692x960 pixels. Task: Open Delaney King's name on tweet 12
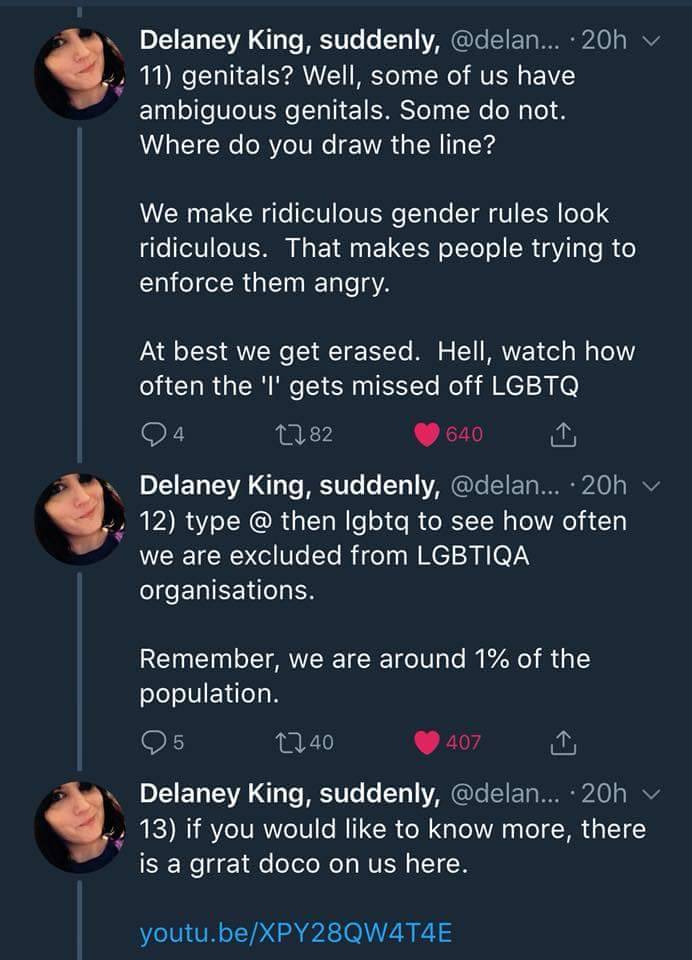click(x=288, y=486)
